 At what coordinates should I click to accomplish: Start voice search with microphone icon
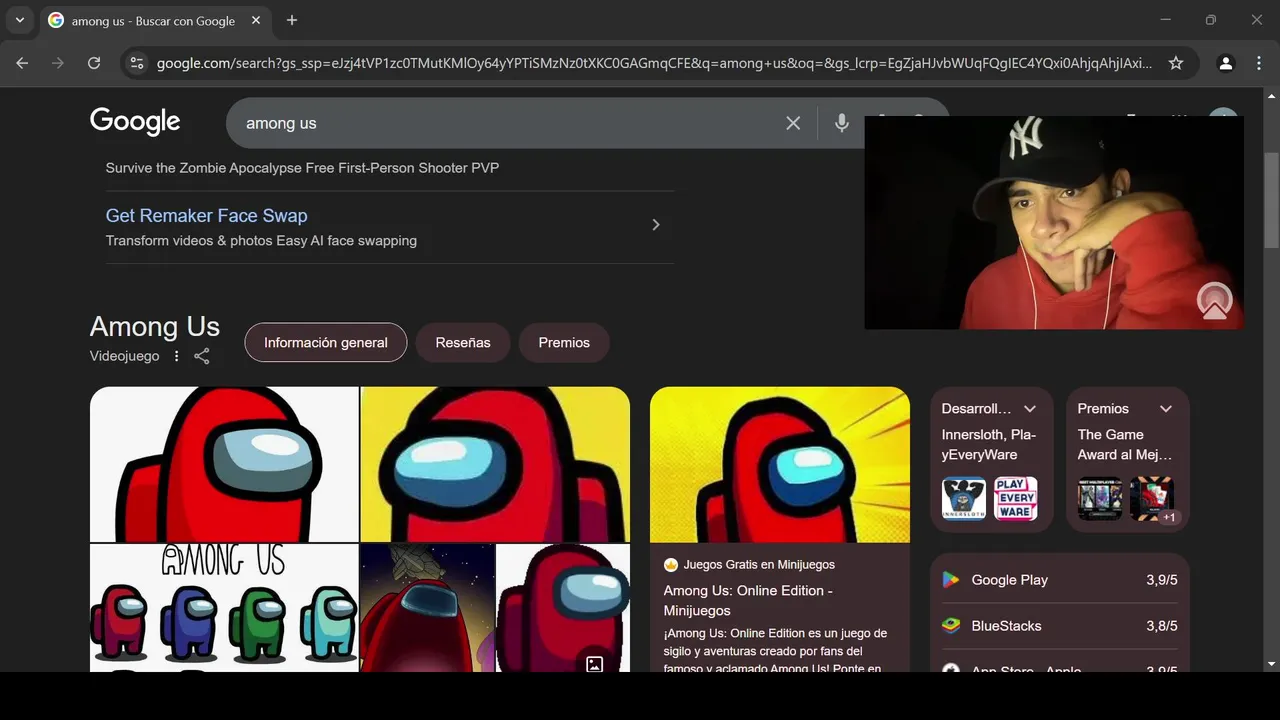[x=842, y=123]
